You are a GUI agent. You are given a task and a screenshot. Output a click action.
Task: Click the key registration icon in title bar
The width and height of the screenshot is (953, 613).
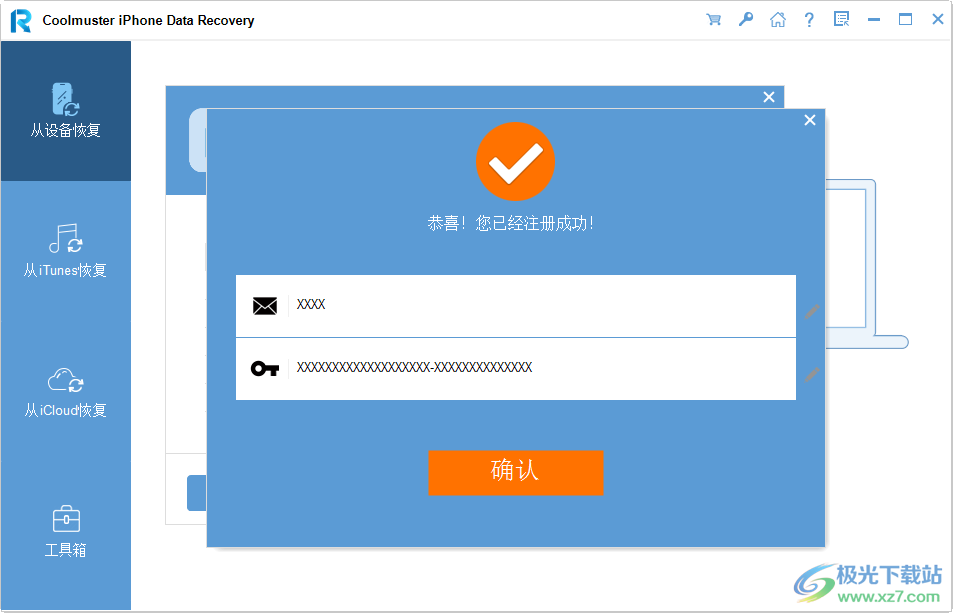pyautogui.click(x=746, y=19)
